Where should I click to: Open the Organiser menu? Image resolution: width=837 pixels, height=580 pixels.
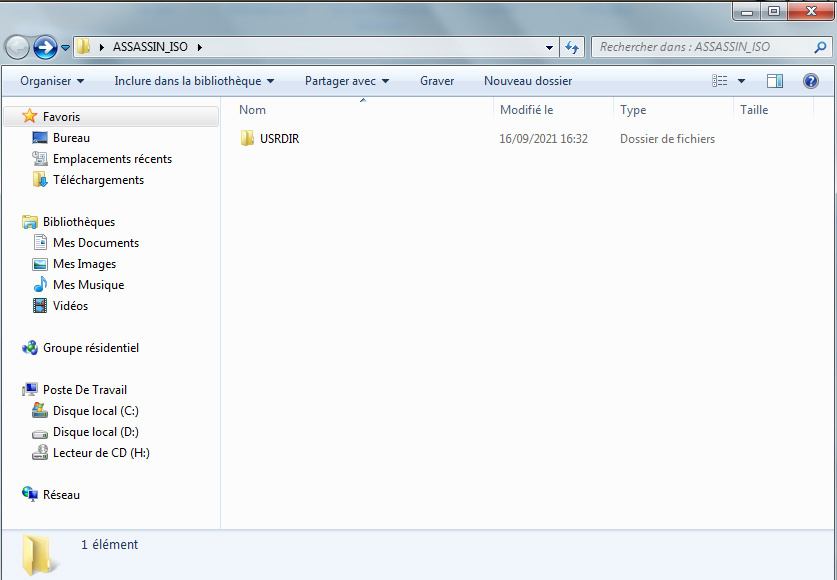[x=52, y=81]
